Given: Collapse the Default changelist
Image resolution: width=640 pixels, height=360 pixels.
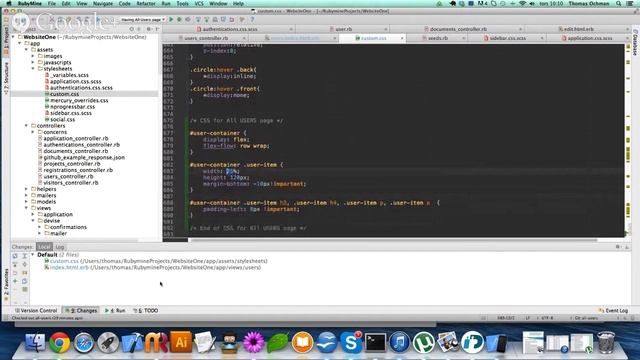Looking at the screenshot, I should click(33, 255).
